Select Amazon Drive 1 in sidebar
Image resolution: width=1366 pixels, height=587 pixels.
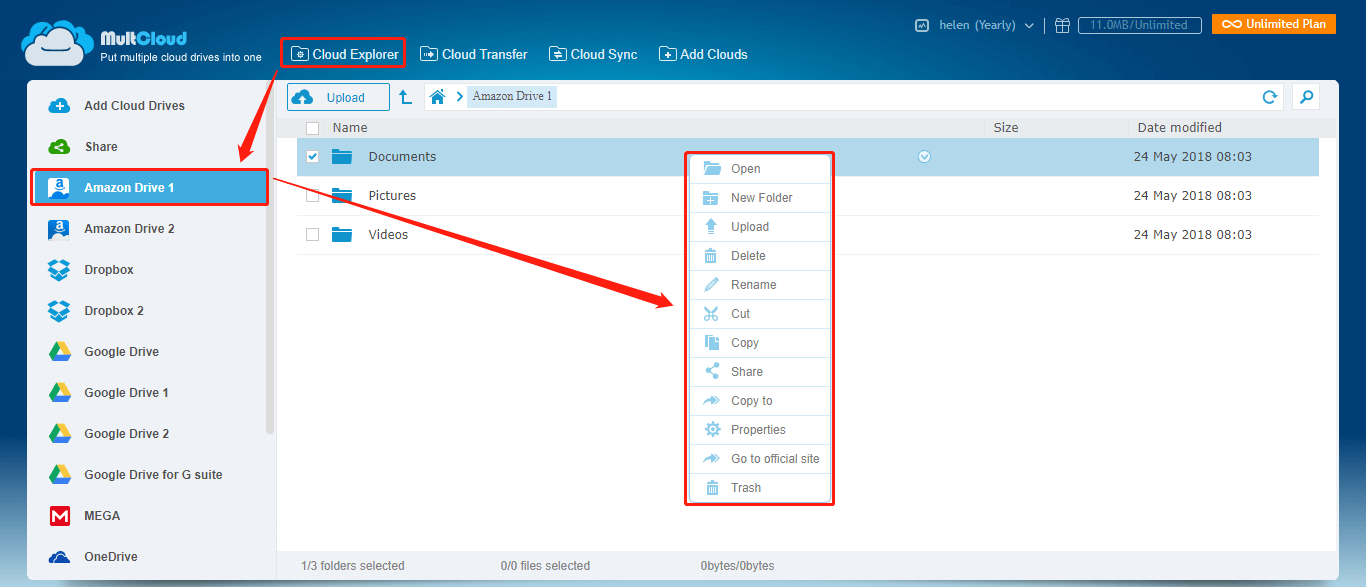[x=150, y=188]
